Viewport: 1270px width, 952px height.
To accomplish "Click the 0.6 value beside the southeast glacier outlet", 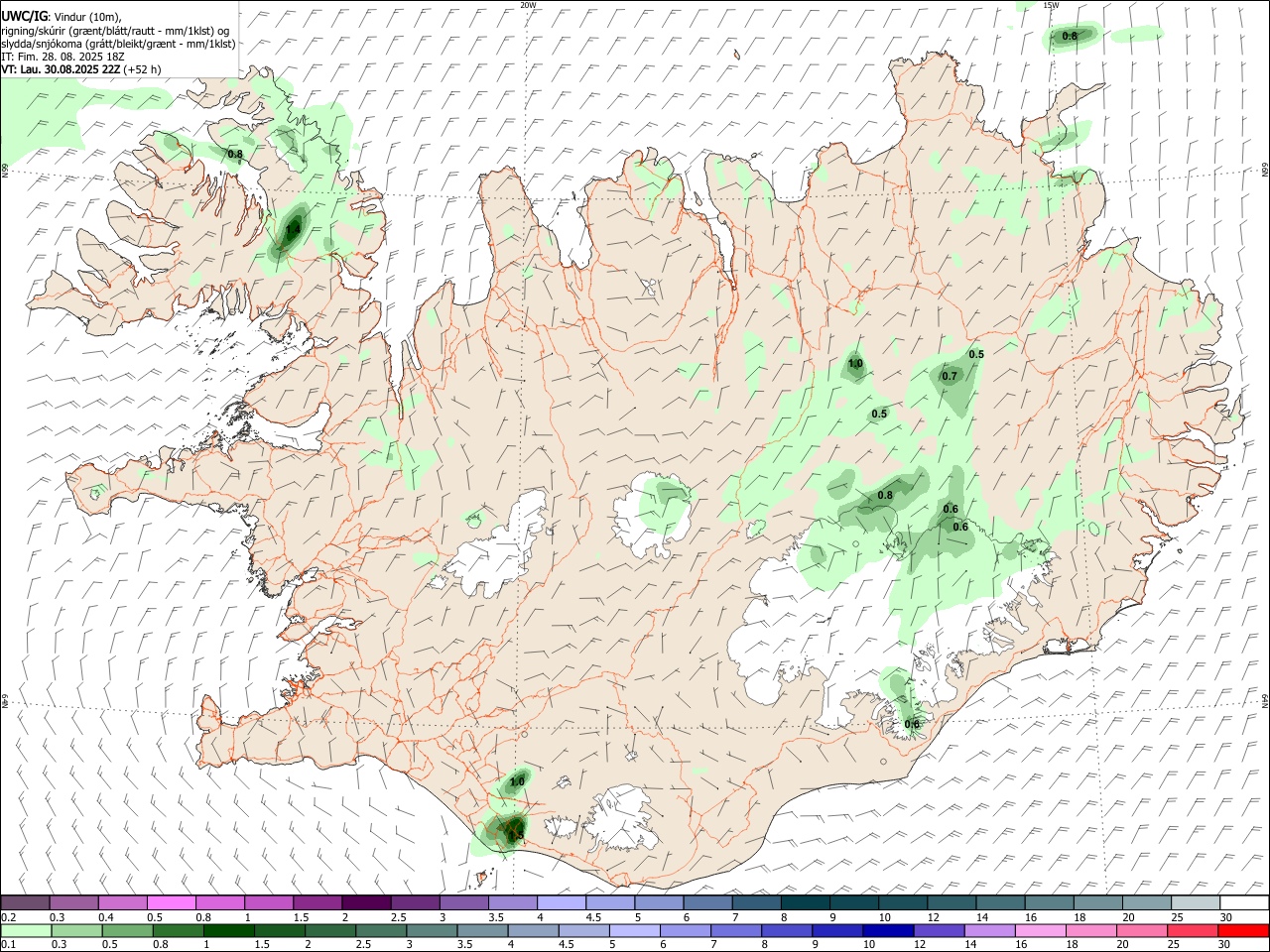I will pyautogui.click(x=912, y=724).
